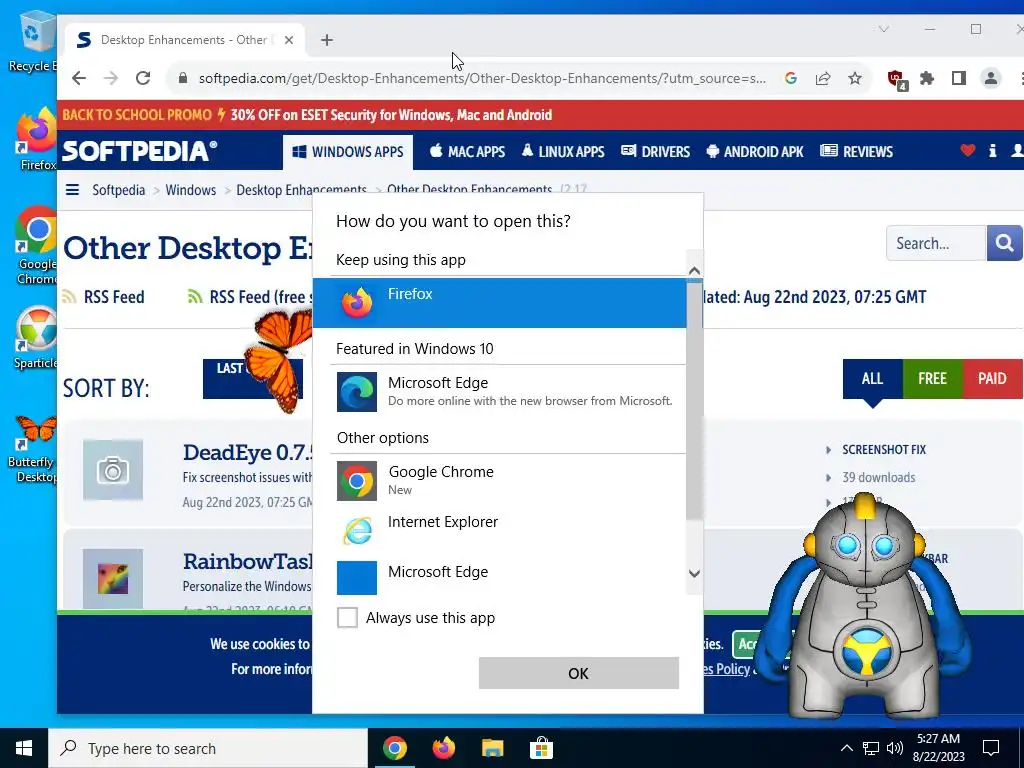Pick Google Chrome under Other options

tap(499, 481)
